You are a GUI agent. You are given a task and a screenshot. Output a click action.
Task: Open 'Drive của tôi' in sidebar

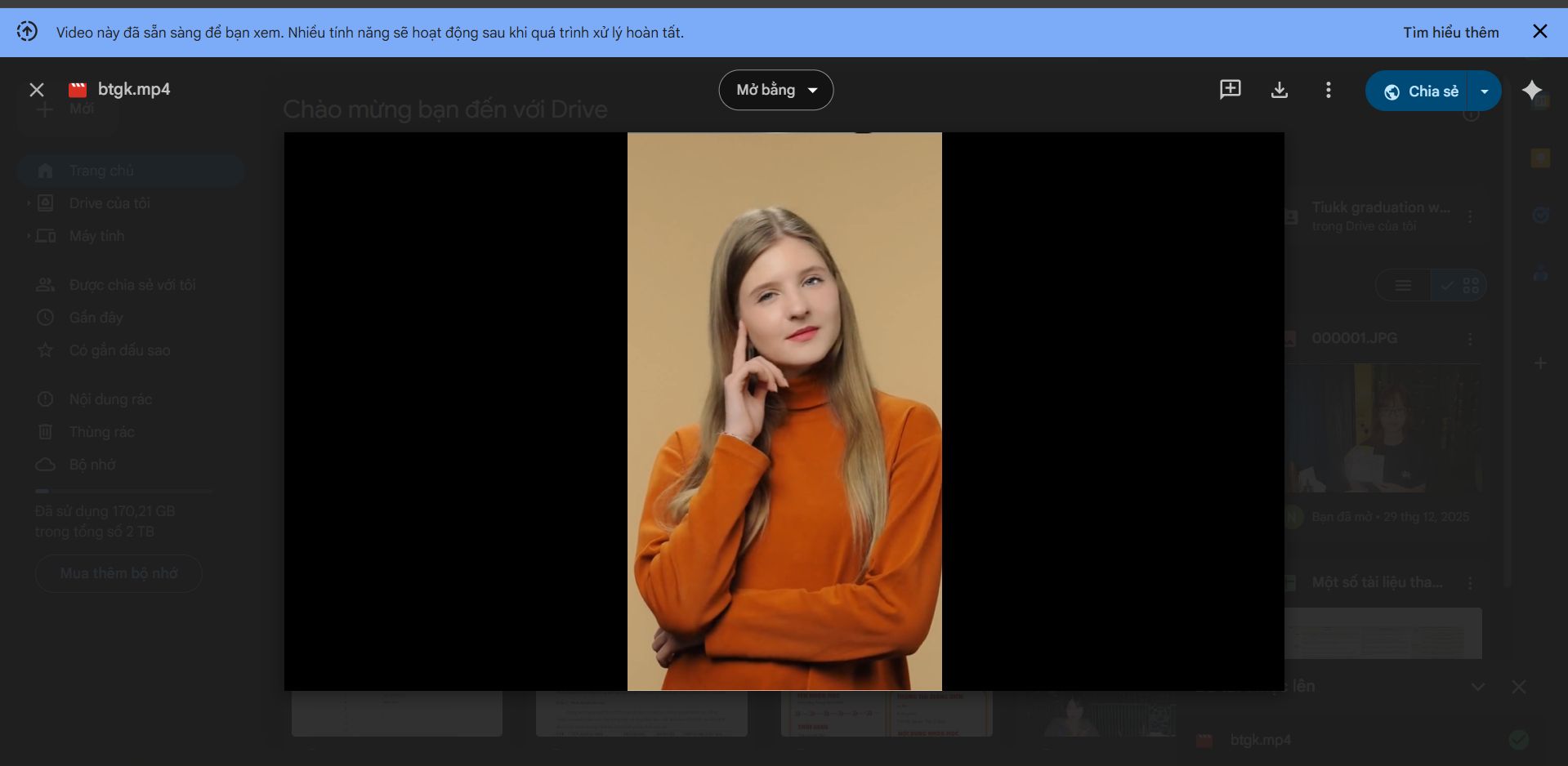(109, 203)
